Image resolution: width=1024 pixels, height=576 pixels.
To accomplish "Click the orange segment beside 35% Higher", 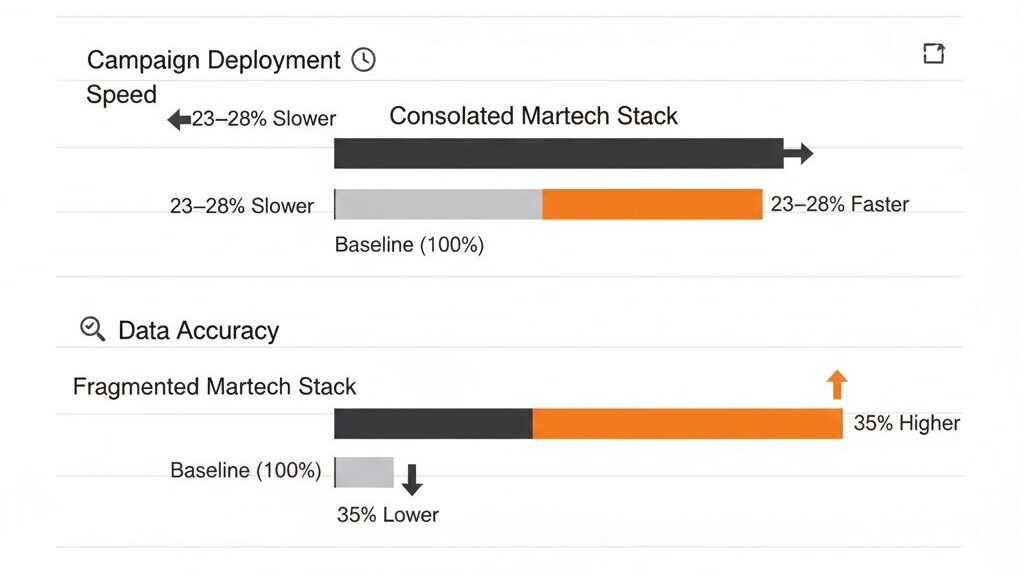I will [x=687, y=423].
